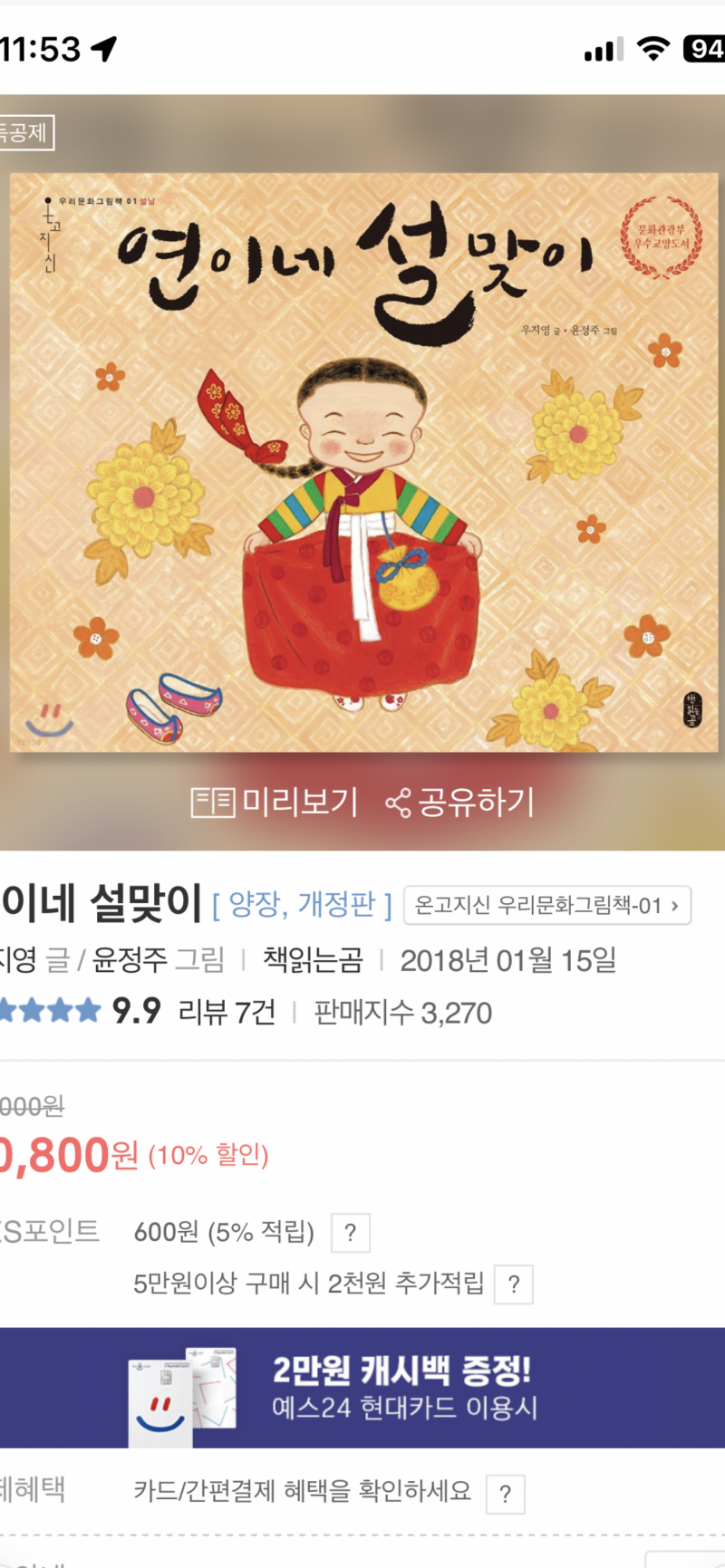This screenshot has width=725, height=1568.
Task: Open 현대카드 2만원 캐시백 banner
Action: [x=362, y=1388]
